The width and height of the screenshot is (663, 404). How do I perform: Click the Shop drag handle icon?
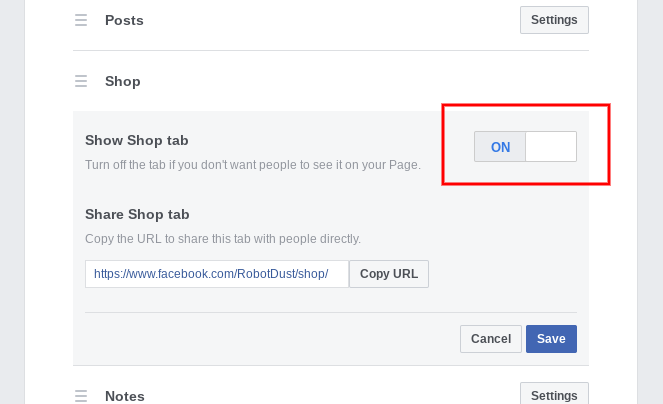[81, 81]
